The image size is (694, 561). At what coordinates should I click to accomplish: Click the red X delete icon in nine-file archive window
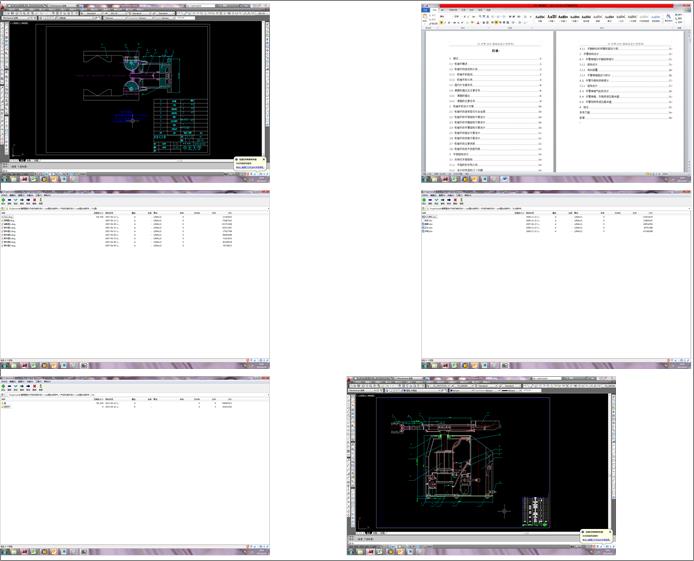click(x=35, y=200)
